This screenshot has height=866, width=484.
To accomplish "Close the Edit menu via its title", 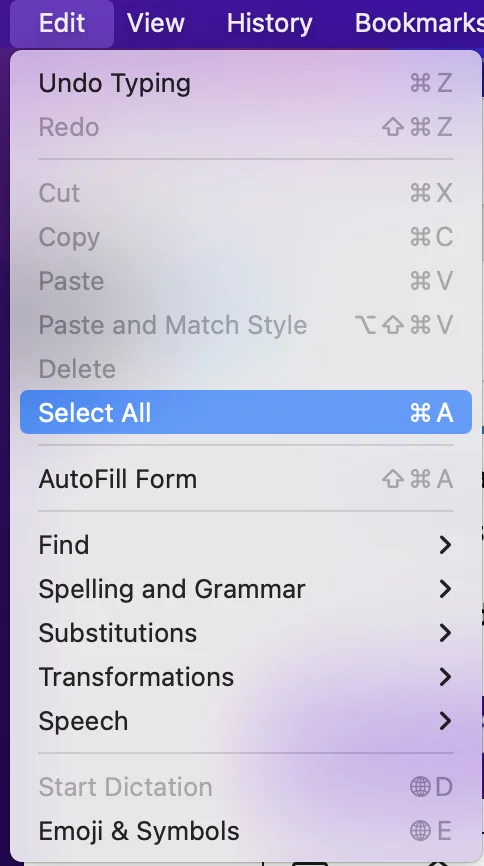I will pyautogui.click(x=62, y=23).
